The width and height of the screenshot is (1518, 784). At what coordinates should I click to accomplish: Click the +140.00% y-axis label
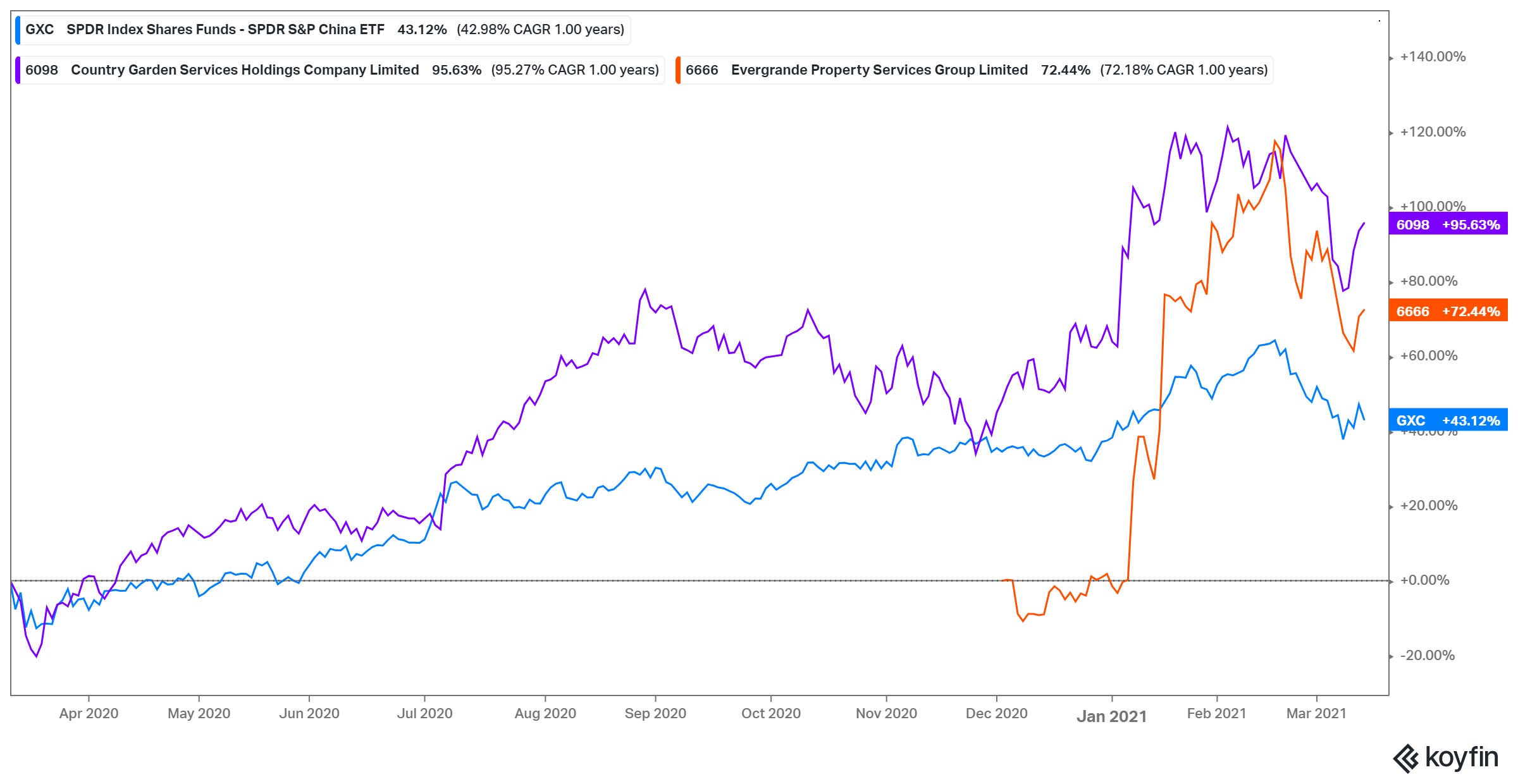(x=1433, y=57)
